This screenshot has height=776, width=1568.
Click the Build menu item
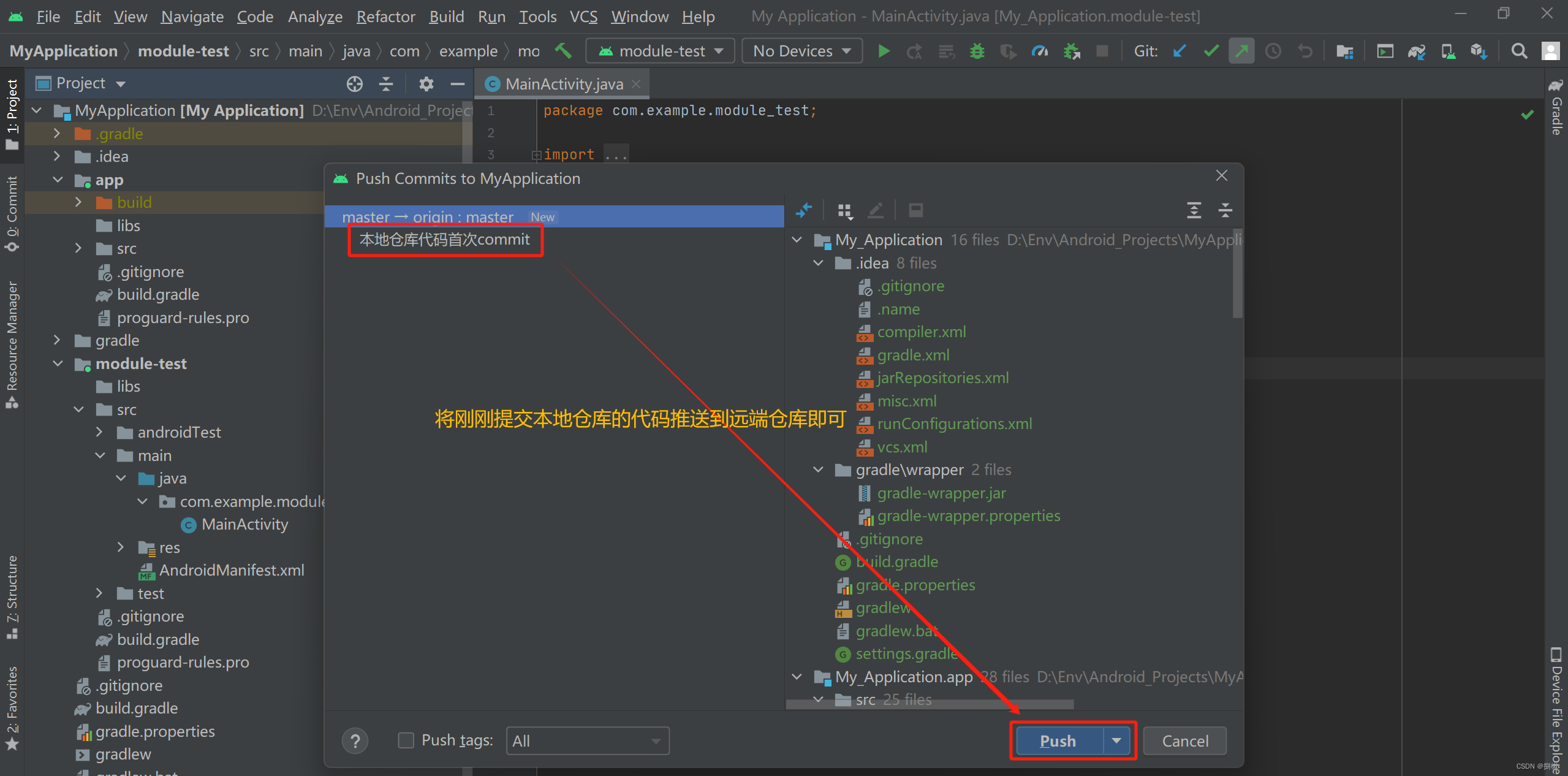(447, 15)
